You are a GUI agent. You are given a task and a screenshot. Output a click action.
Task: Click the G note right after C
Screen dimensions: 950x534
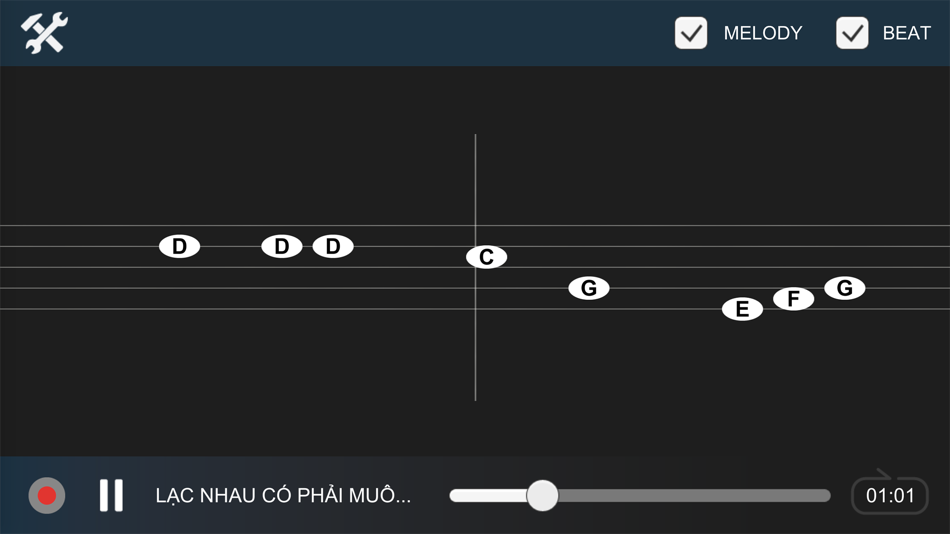point(589,288)
